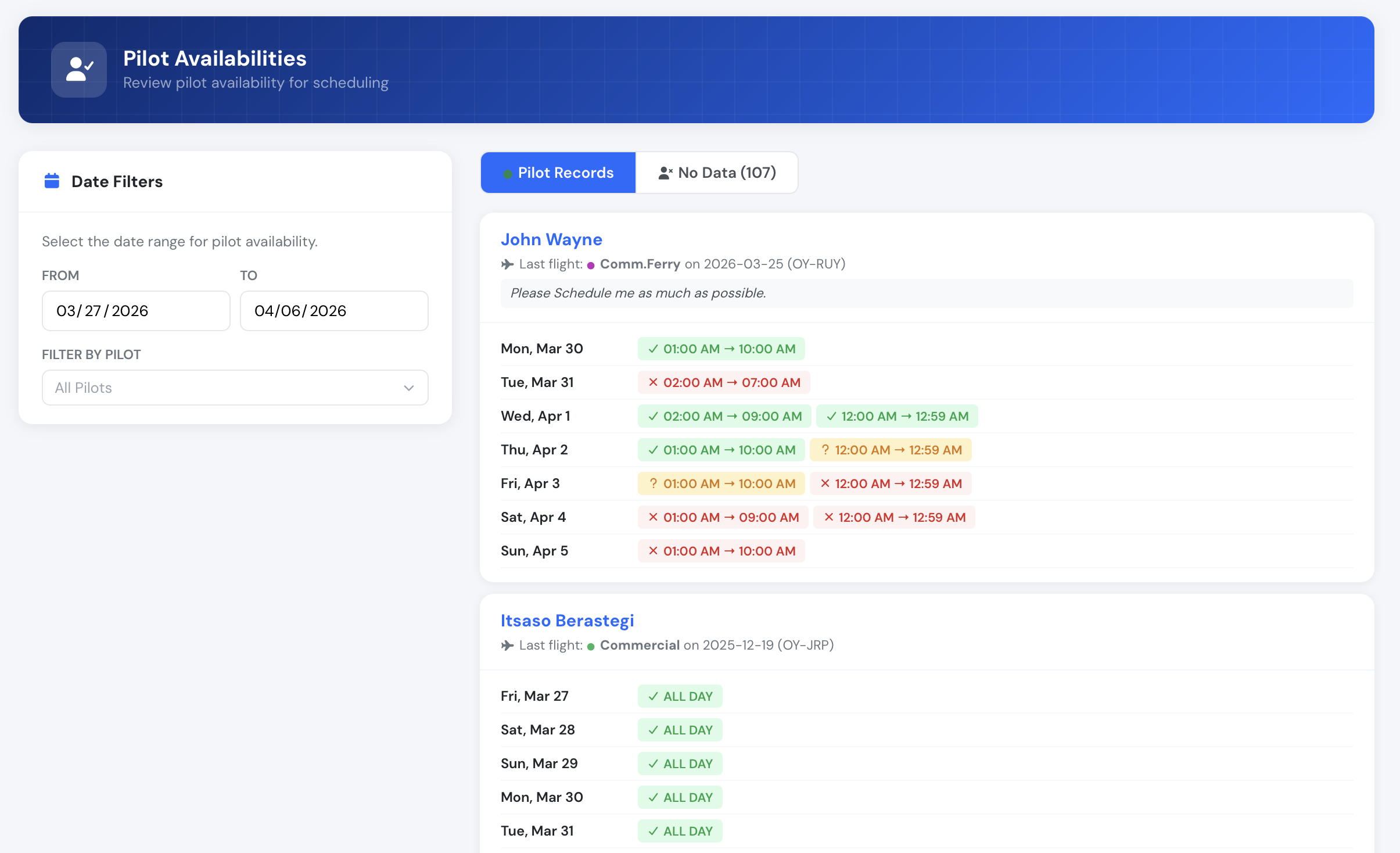Click Tue, Mar 31 slot 02:00 AM to 07:00 AM
1400x853 pixels.
tap(724, 382)
